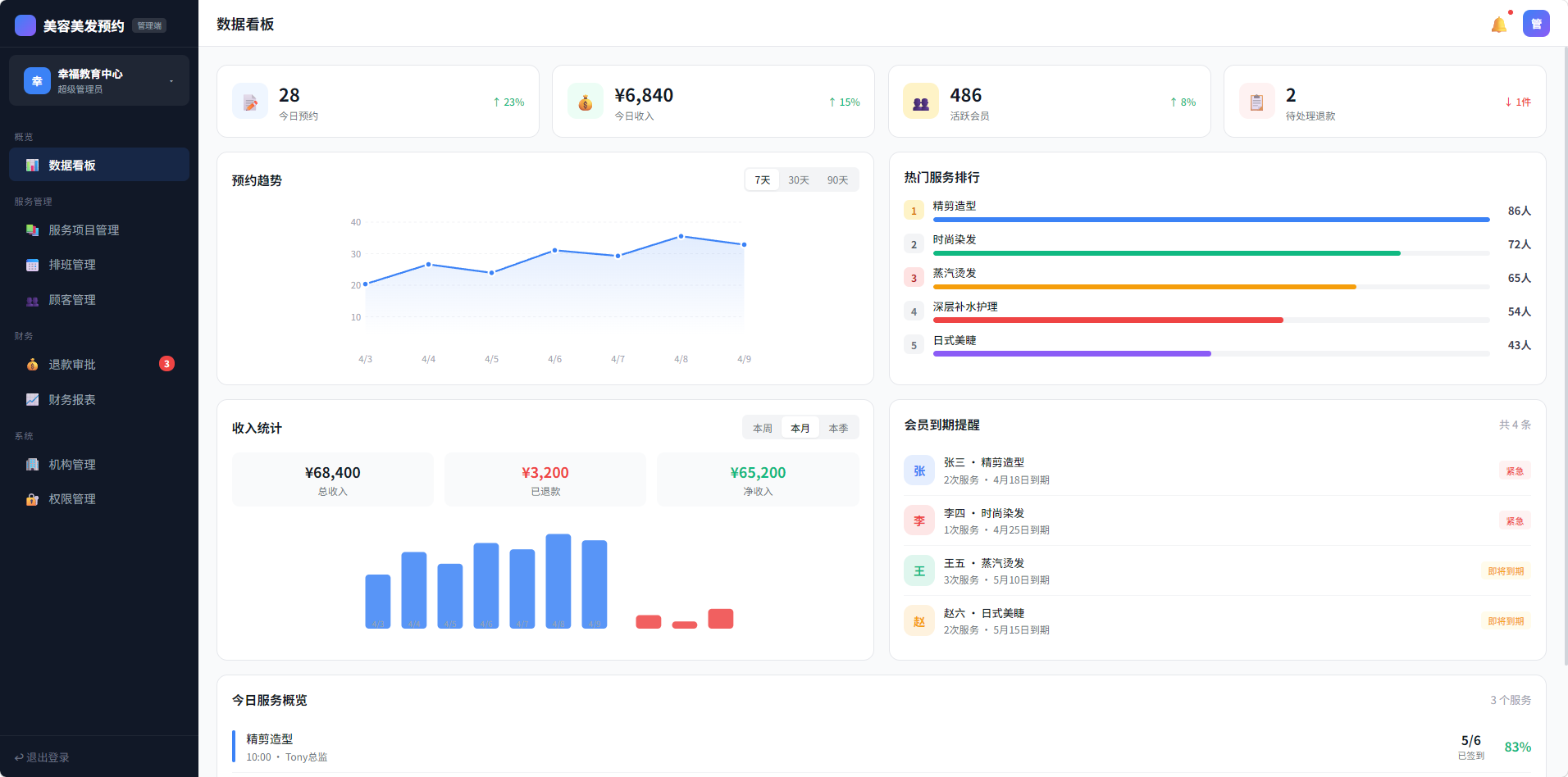Click 退出登录 to log out

[x=43, y=757]
